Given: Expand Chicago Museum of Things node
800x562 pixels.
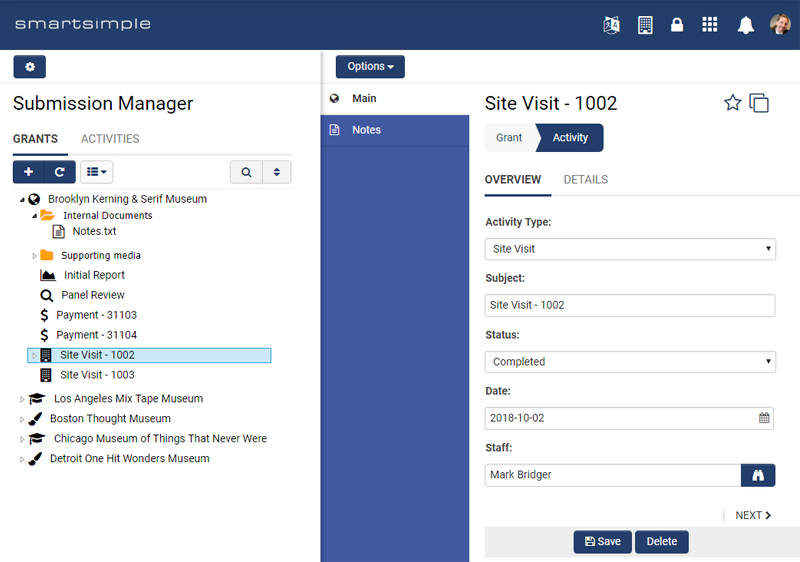Looking at the screenshot, I should (22, 439).
